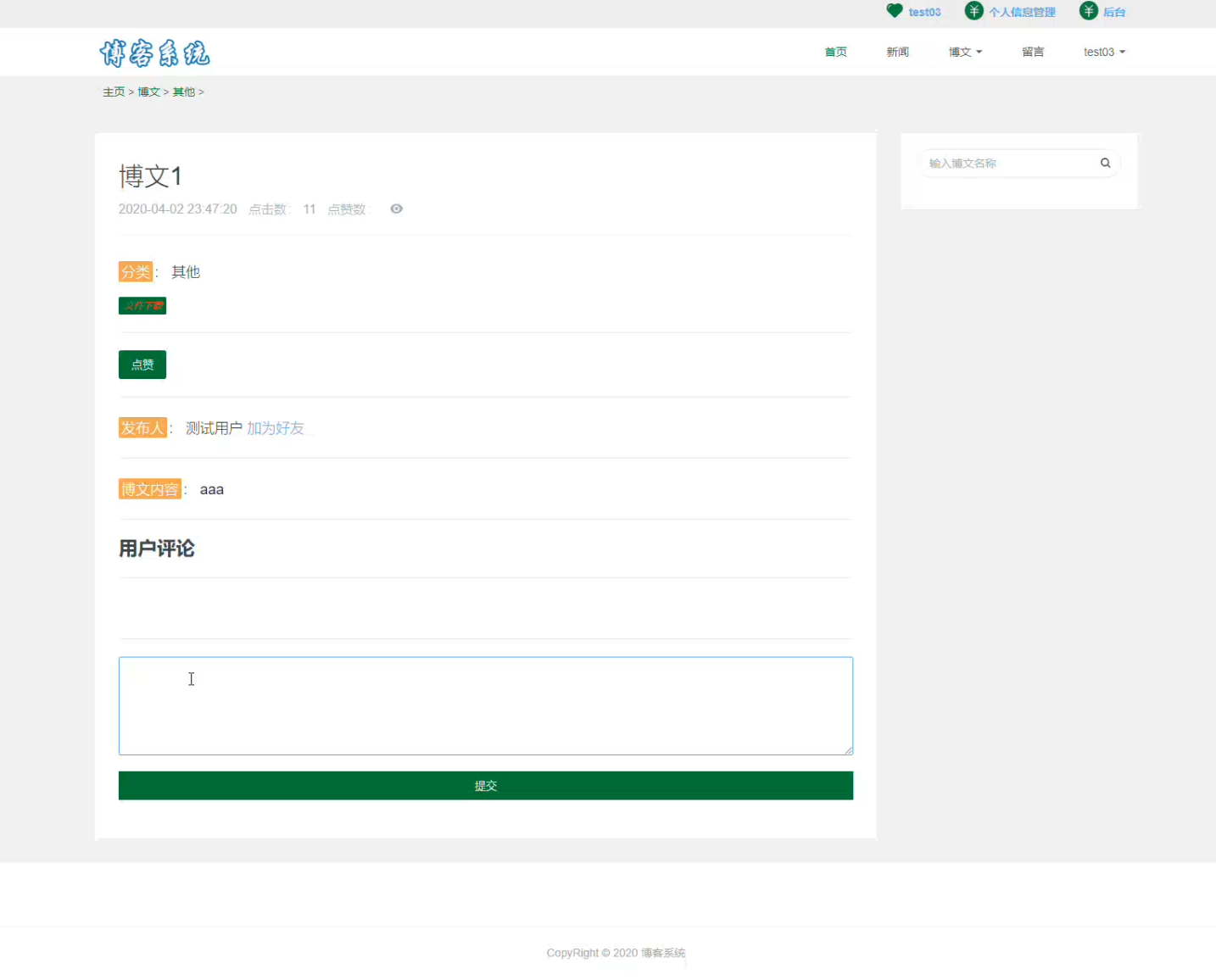
Task: Click the 博客系统 logo
Action: [154, 53]
